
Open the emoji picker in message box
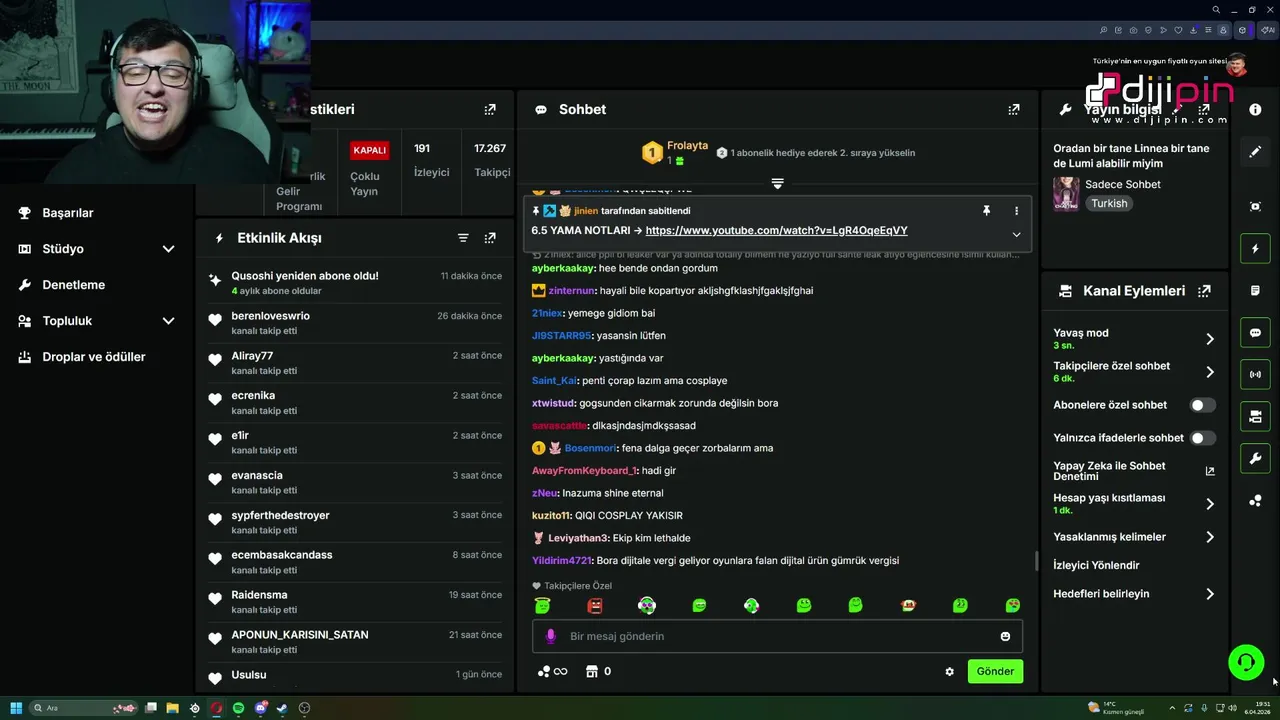click(1005, 636)
